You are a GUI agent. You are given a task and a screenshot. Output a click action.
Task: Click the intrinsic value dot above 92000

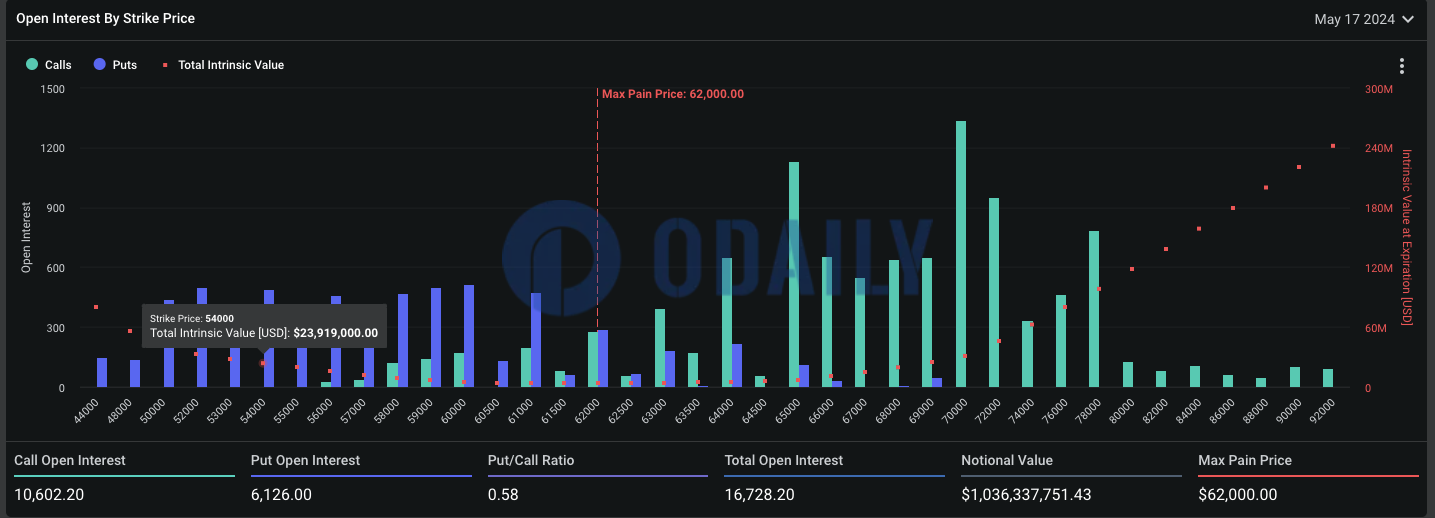click(x=1333, y=146)
